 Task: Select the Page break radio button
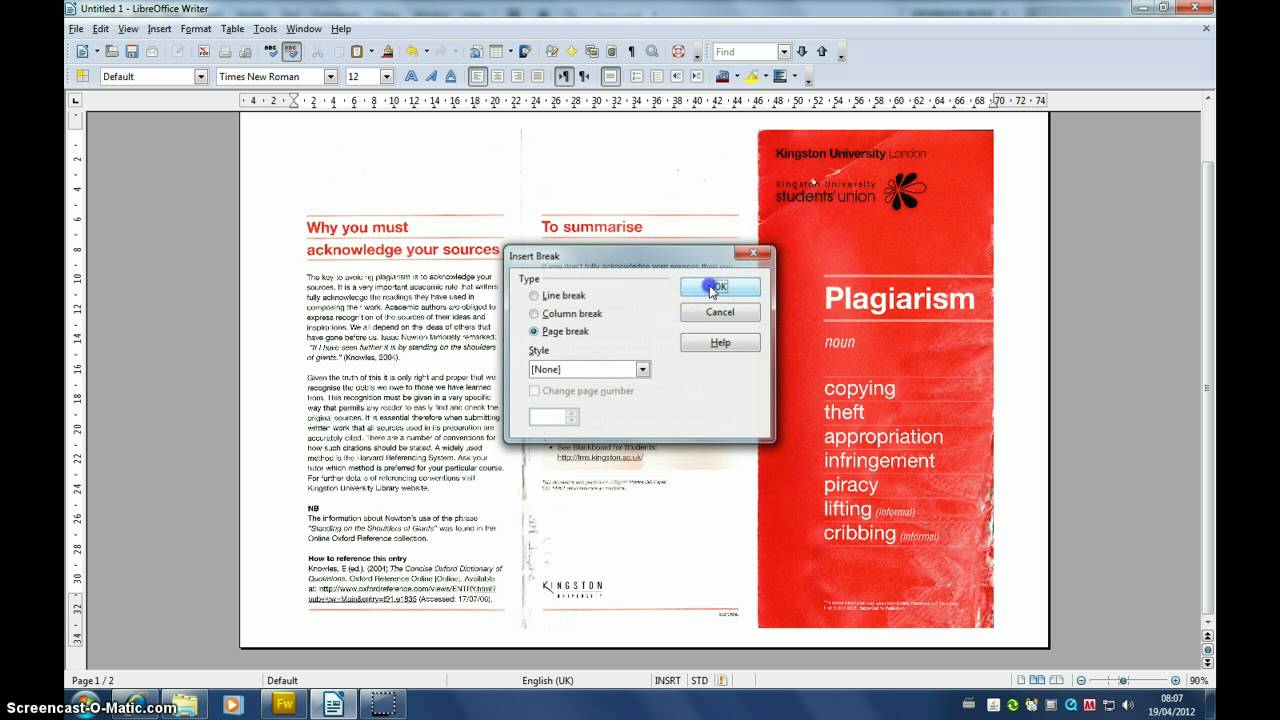point(534,331)
